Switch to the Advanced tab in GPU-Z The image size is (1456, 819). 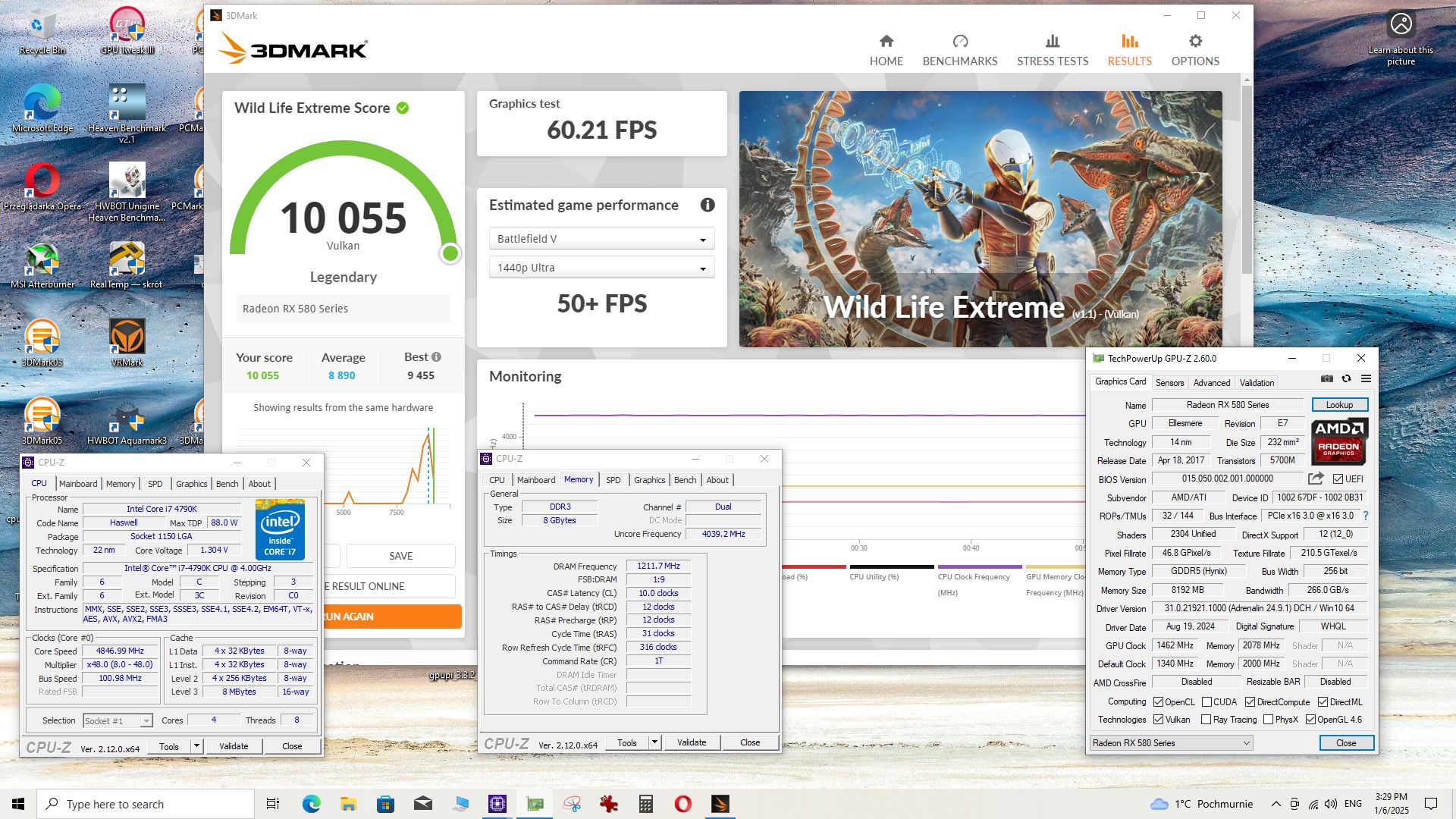1211,383
